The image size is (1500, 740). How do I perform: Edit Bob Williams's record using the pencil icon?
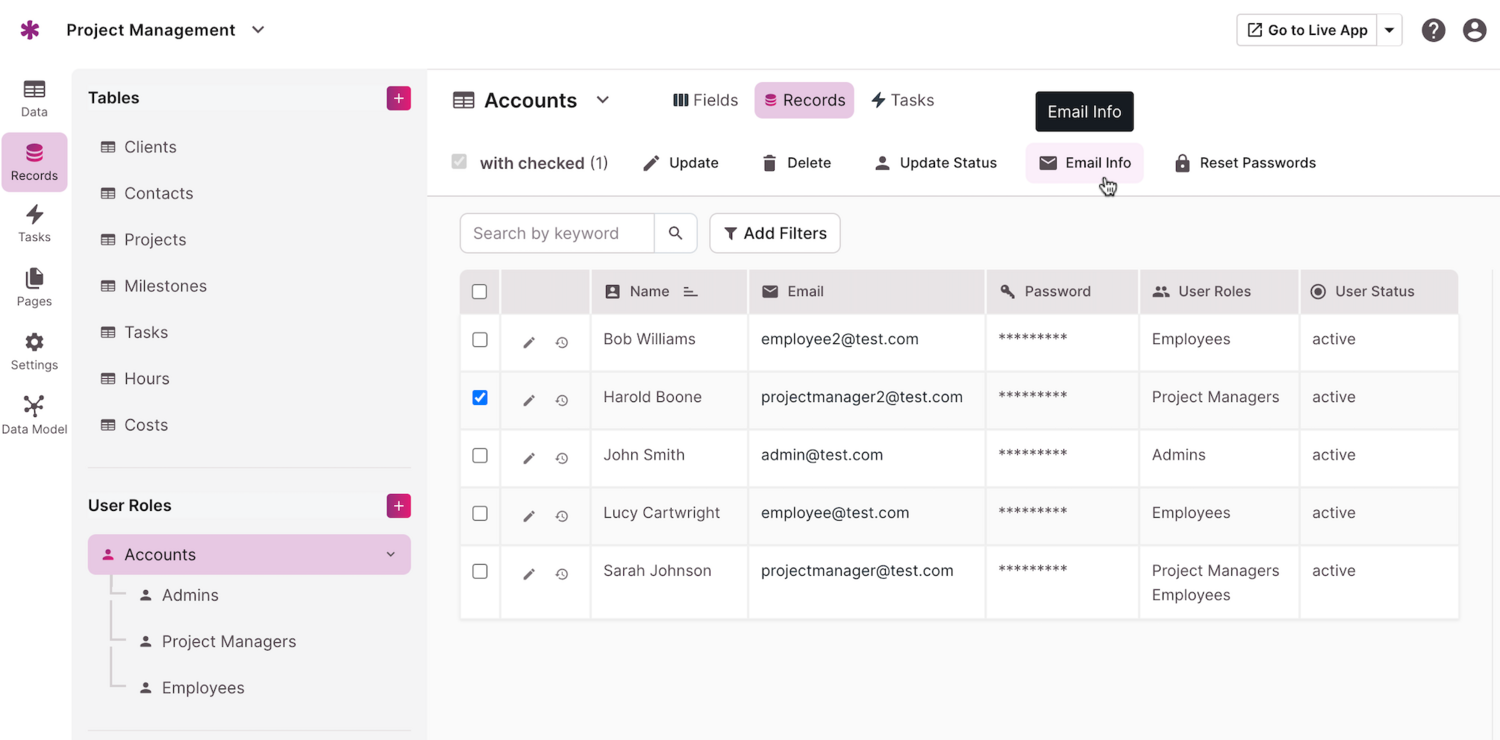tap(529, 340)
